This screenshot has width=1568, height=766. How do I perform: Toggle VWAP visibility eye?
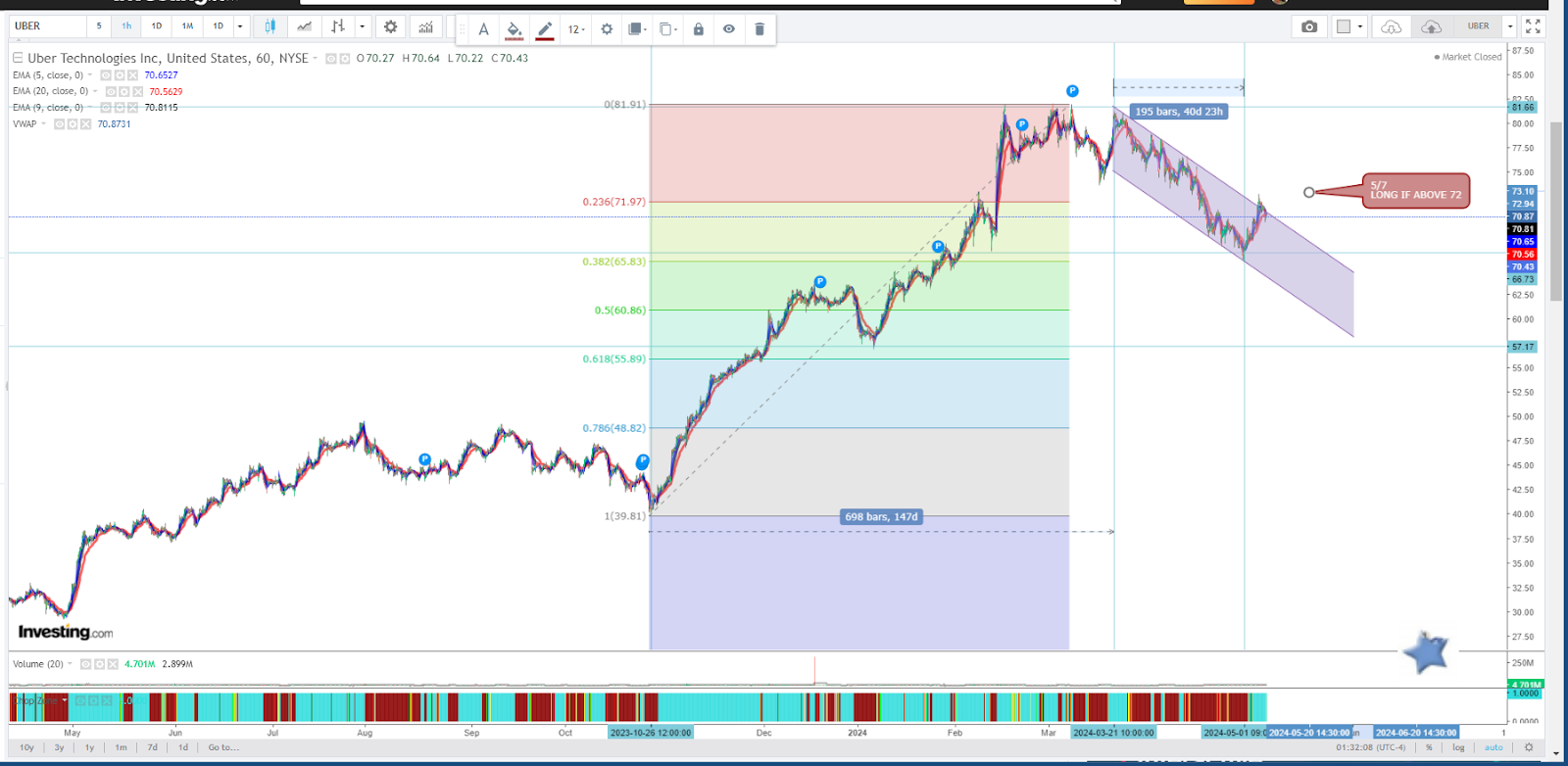(x=59, y=124)
